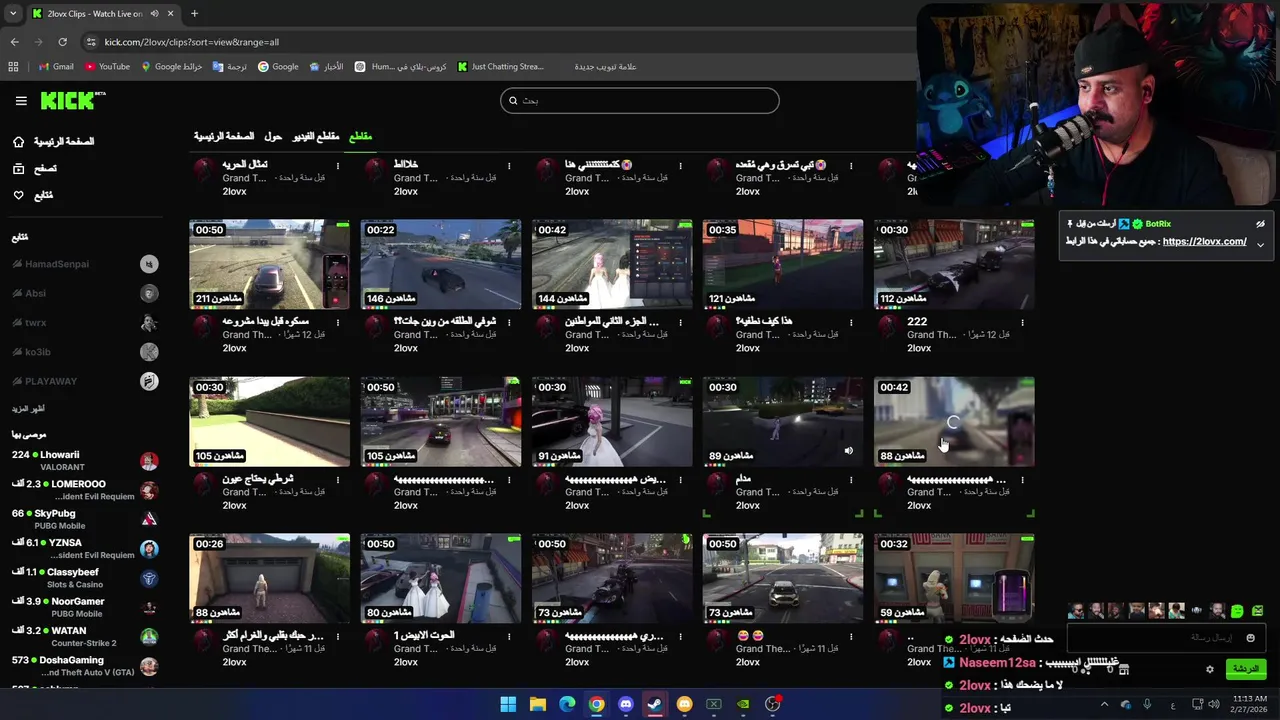Reload the browser page
Screen dimensions: 1280x720
pyautogui.click(x=62, y=42)
